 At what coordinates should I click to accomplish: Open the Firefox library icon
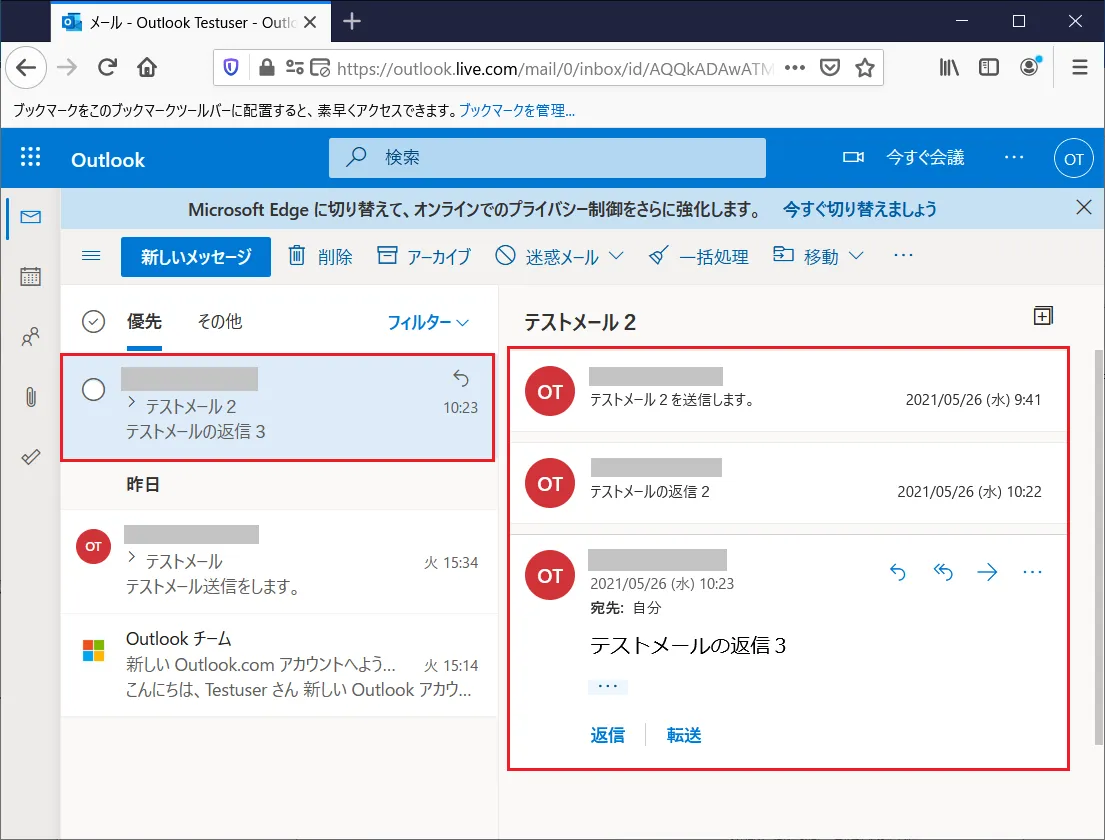coord(949,68)
